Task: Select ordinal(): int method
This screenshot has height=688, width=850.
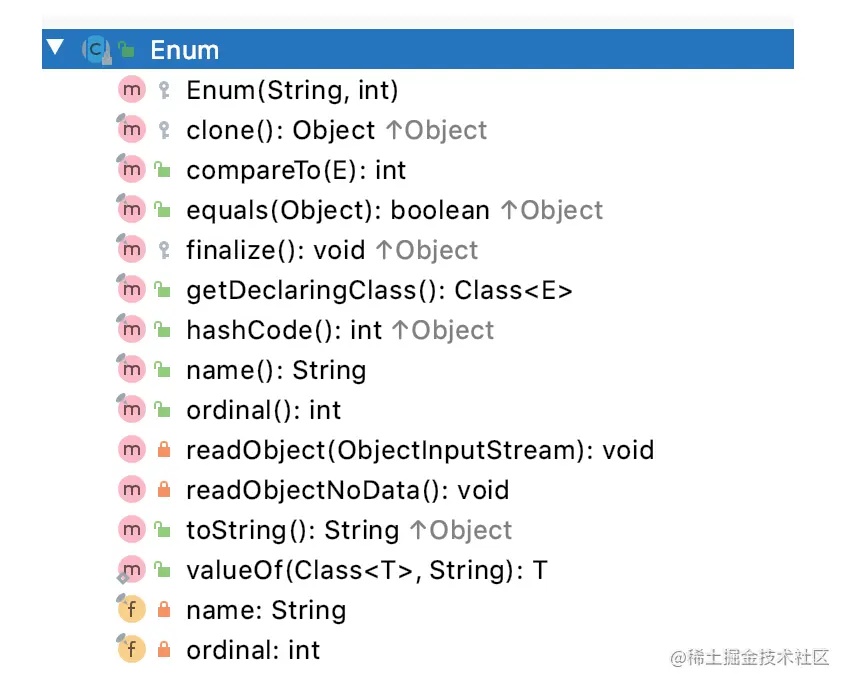Action: 263,410
